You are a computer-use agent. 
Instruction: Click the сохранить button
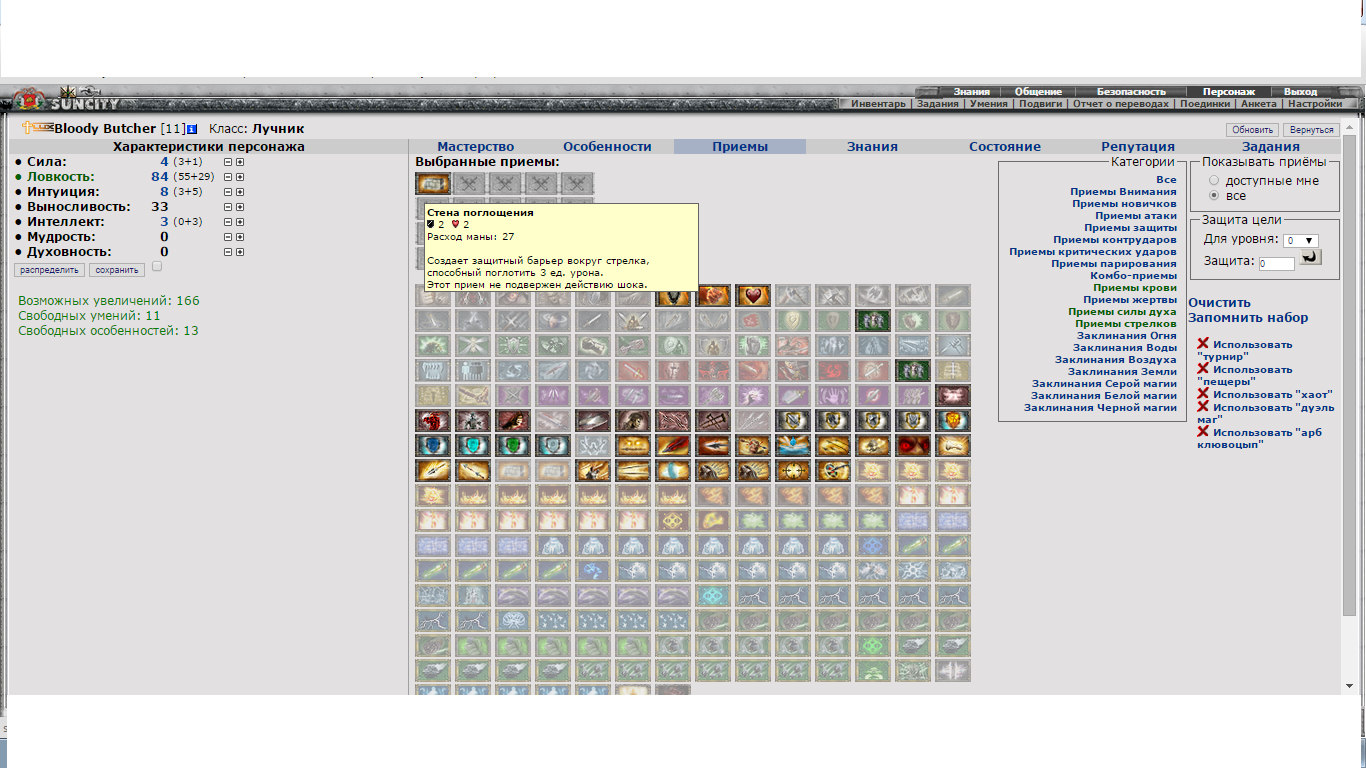pos(117,270)
